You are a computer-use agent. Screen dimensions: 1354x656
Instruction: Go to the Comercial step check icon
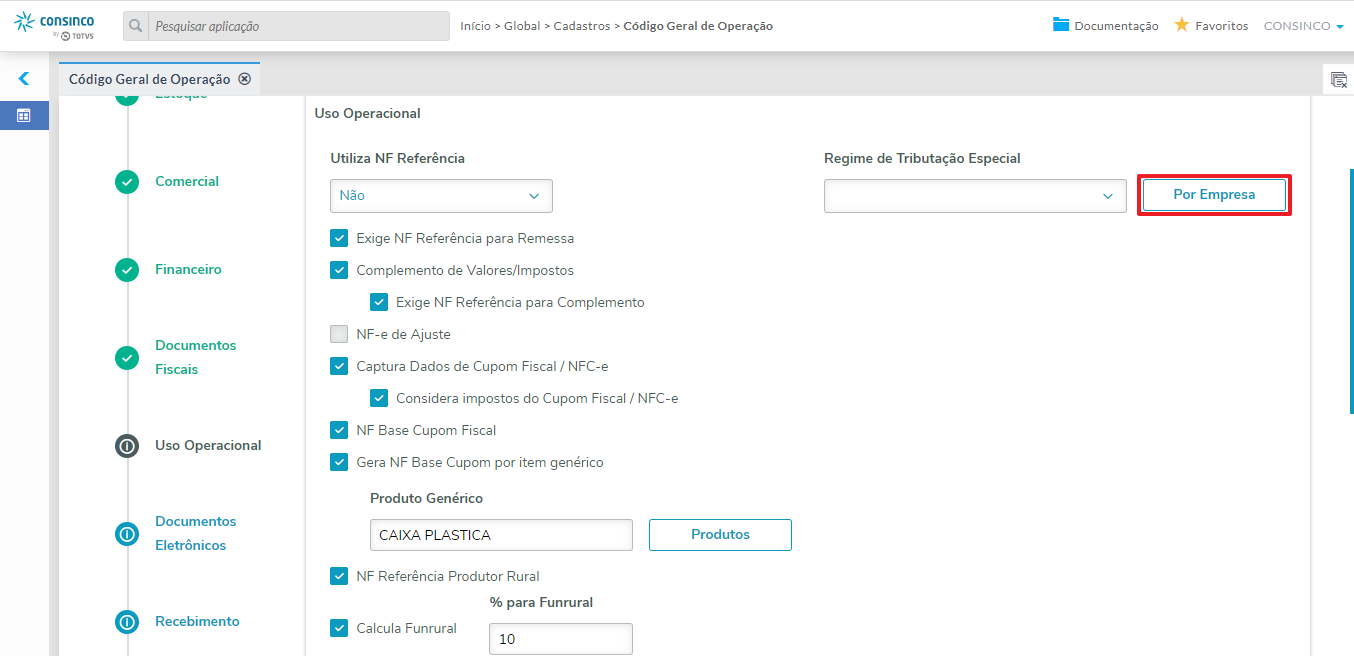click(x=127, y=182)
